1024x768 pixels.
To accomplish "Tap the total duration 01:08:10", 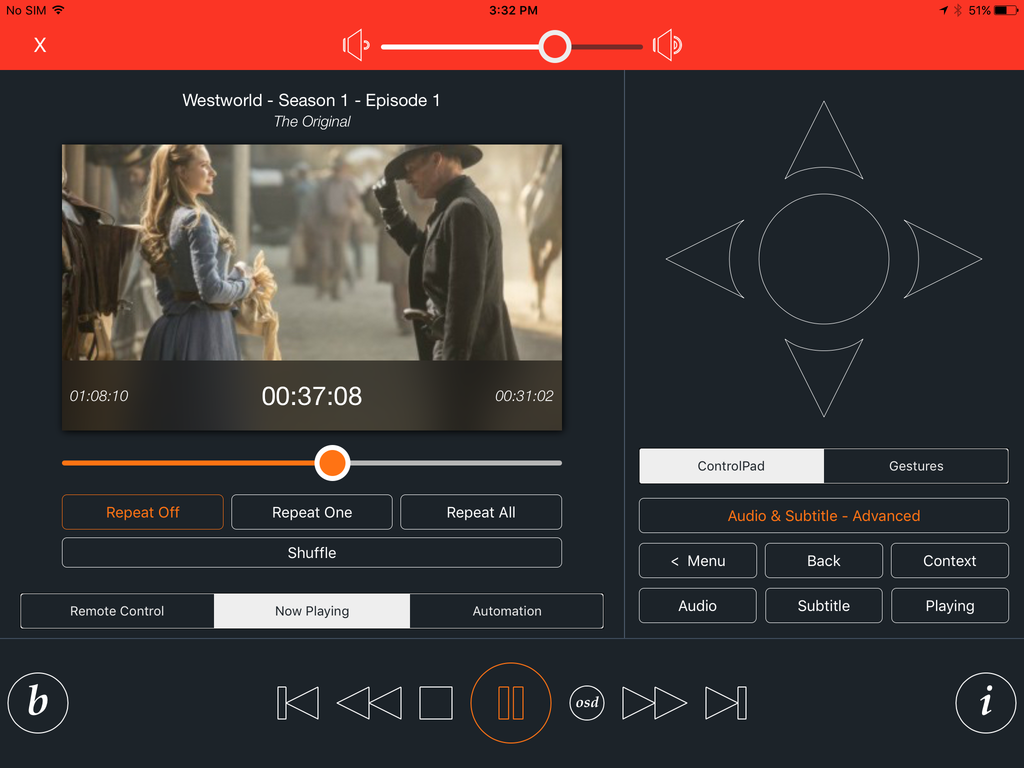I will pyautogui.click(x=99, y=396).
